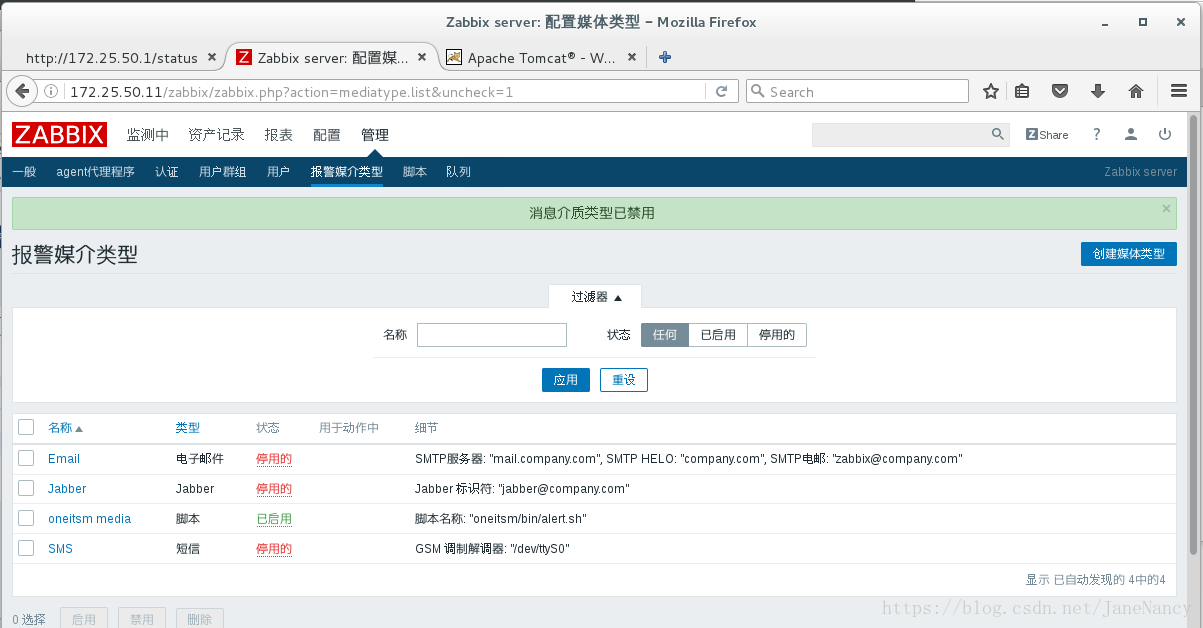Viewport: 1203px width, 628px height.
Task: Click the 重设 filter button
Action: click(624, 380)
